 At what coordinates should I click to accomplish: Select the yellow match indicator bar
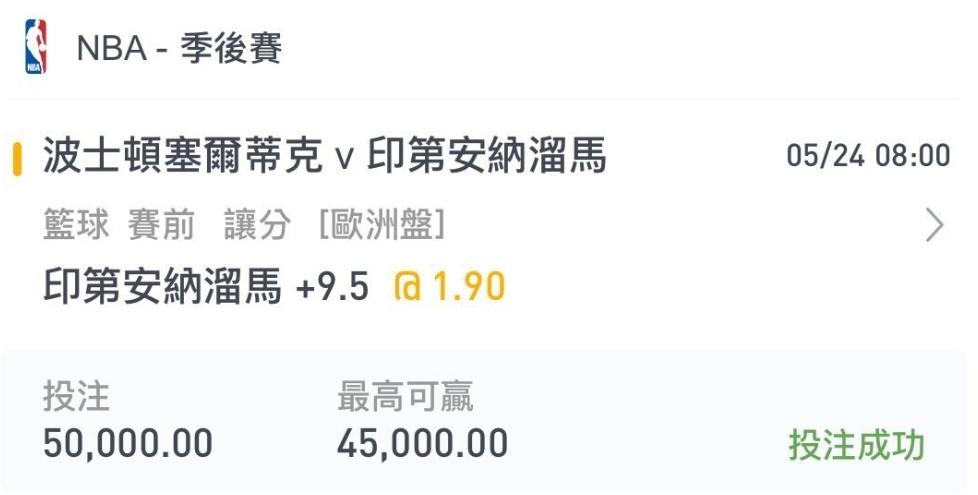pyautogui.click(x=17, y=158)
